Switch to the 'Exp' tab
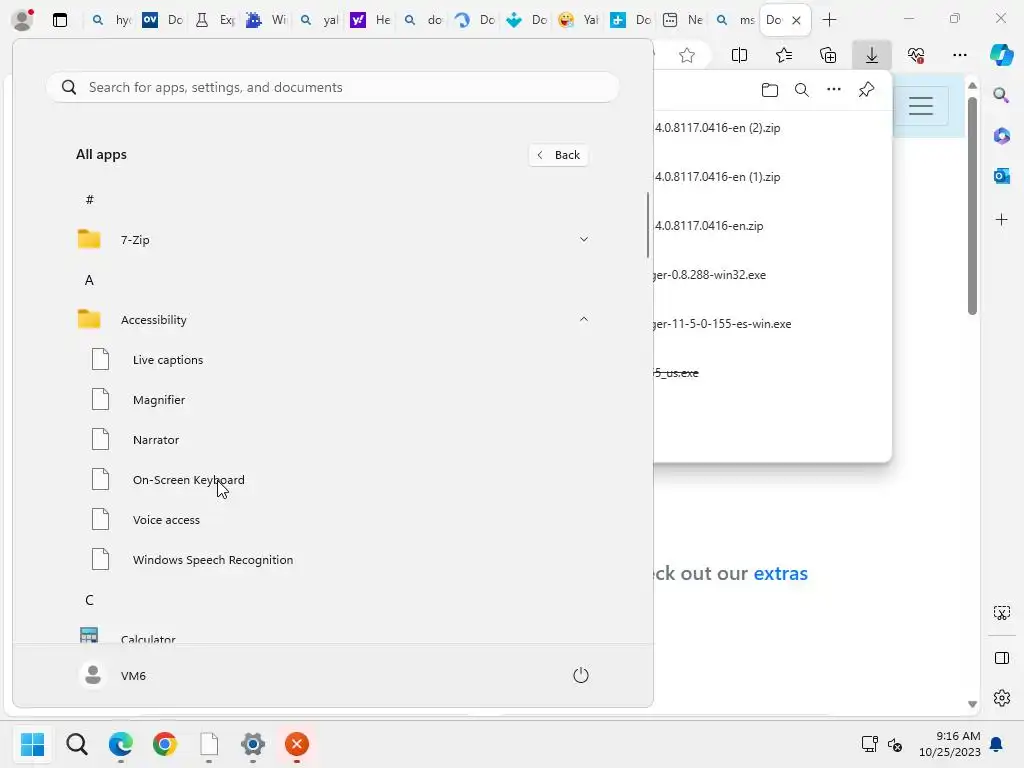The image size is (1024, 768). [215, 20]
